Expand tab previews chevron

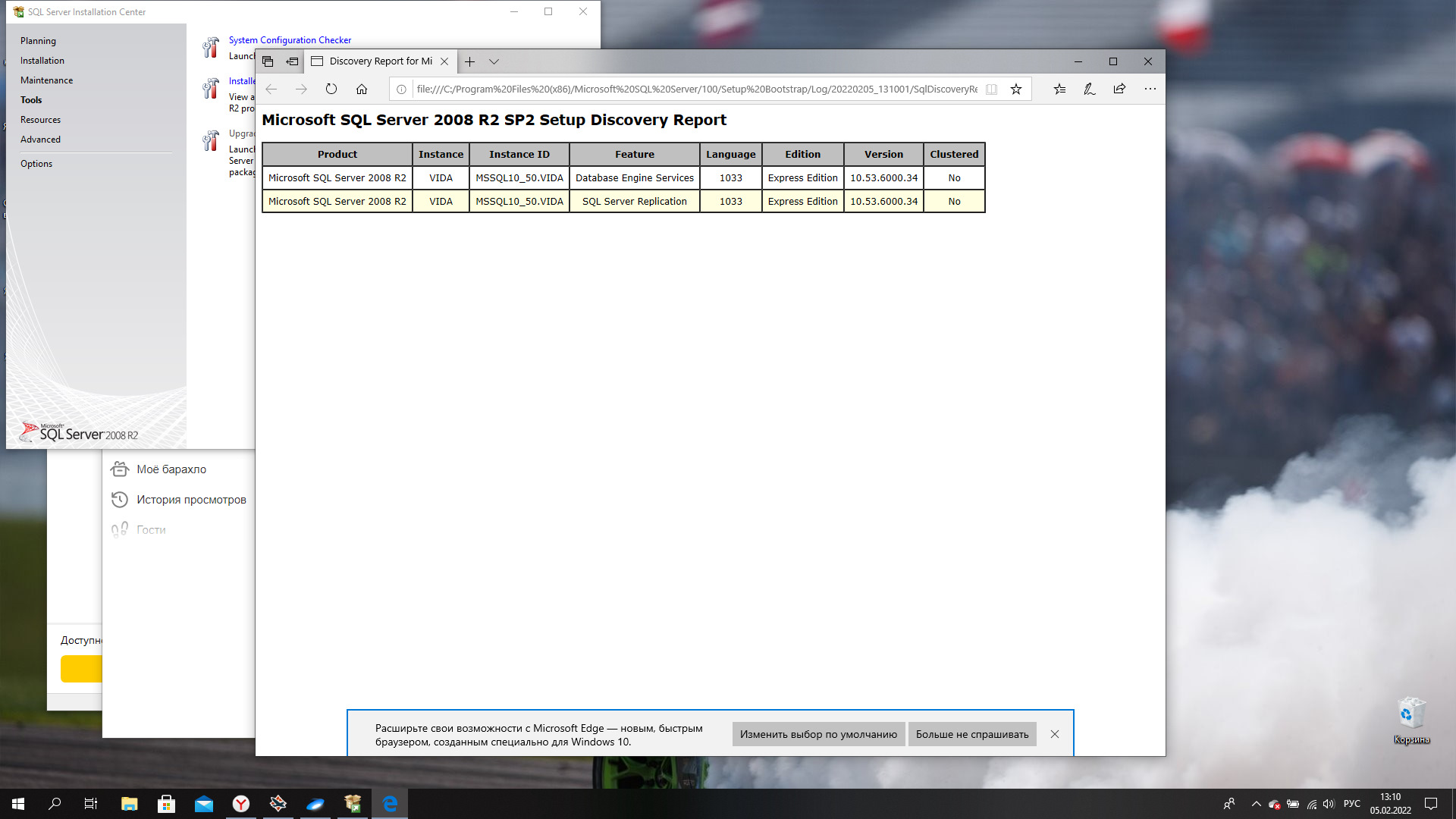click(x=494, y=61)
